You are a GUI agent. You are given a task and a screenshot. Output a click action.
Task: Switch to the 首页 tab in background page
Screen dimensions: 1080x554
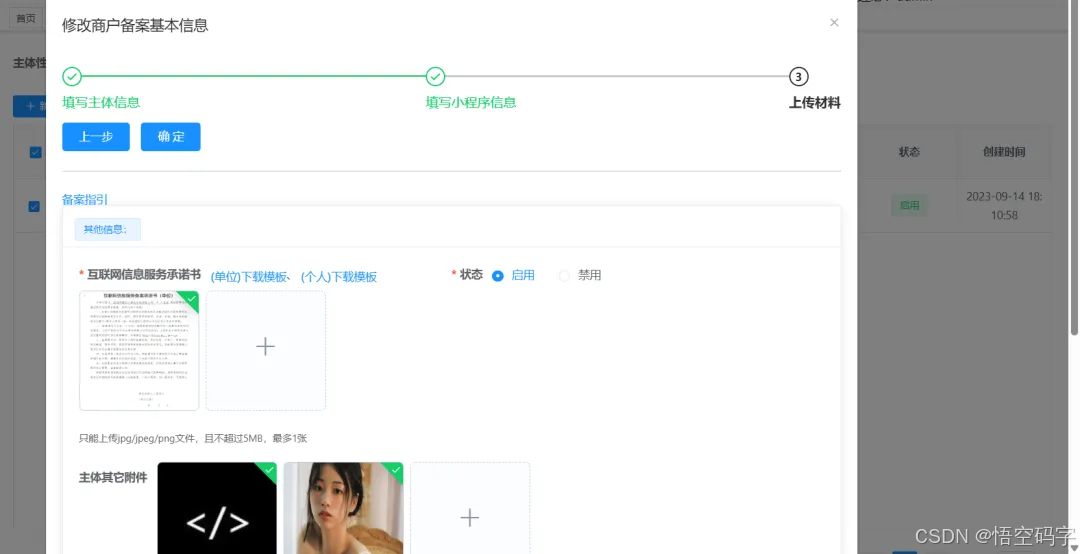click(x=26, y=18)
